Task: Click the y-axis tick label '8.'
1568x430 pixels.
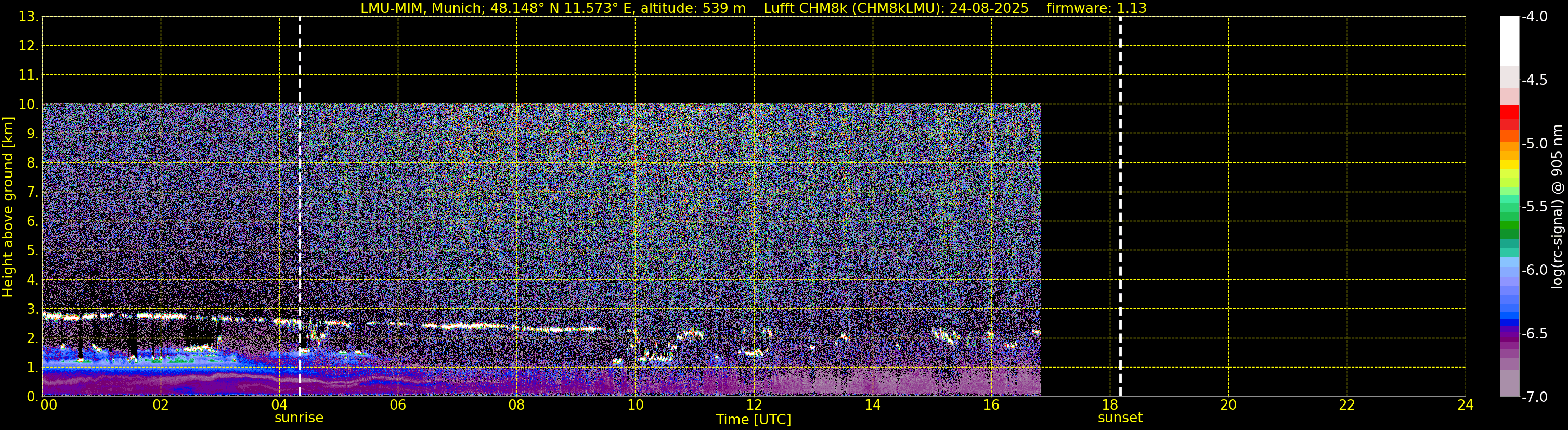Action: click(32, 163)
